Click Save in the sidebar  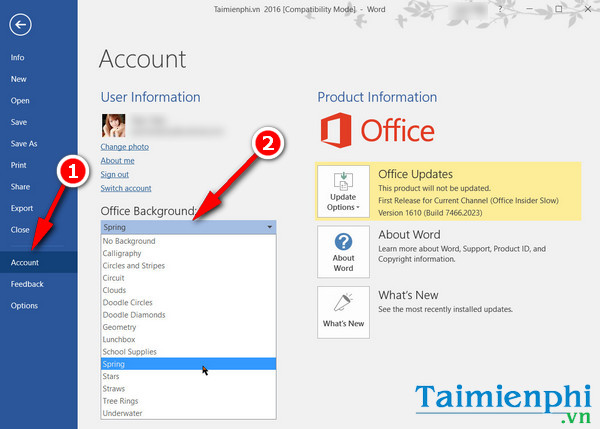tap(39, 122)
